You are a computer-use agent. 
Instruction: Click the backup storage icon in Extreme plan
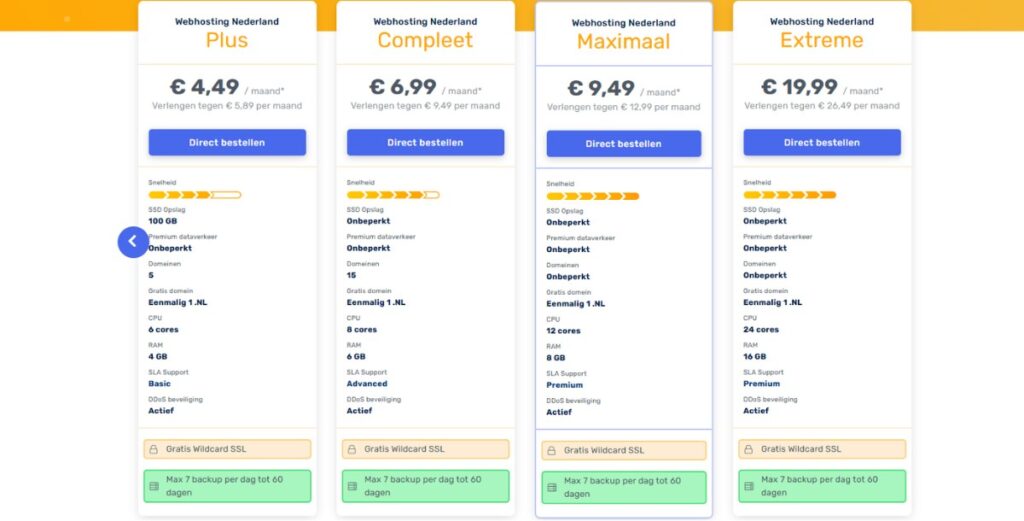coord(749,486)
